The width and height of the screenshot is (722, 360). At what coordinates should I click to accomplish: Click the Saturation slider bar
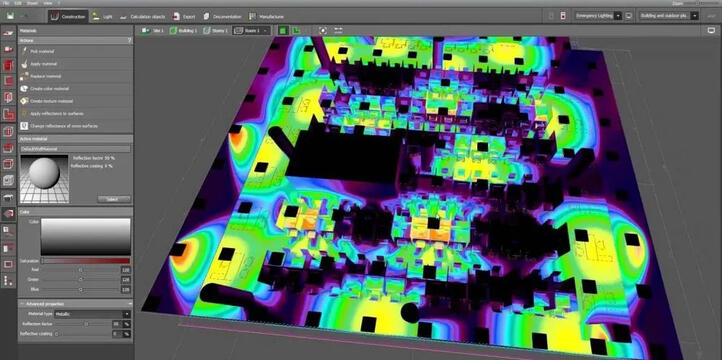(x=86, y=261)
